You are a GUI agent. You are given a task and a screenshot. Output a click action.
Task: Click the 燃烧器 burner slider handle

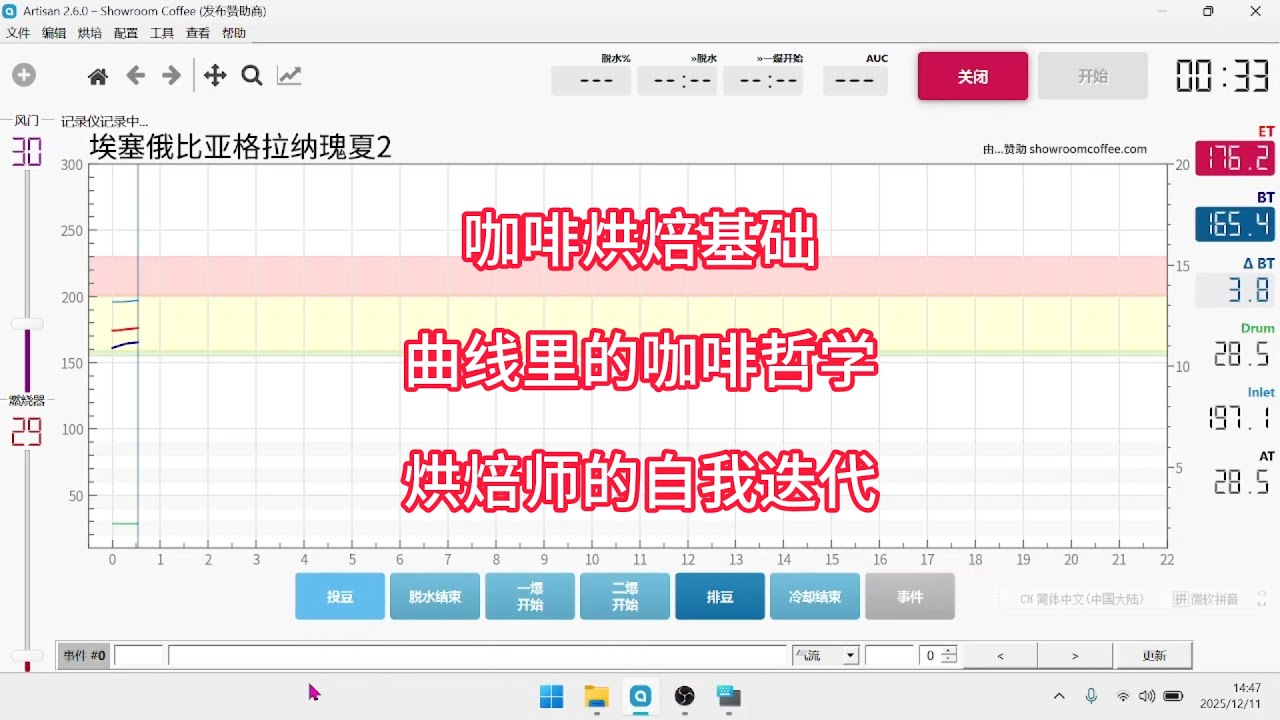(x=27, y=655)
